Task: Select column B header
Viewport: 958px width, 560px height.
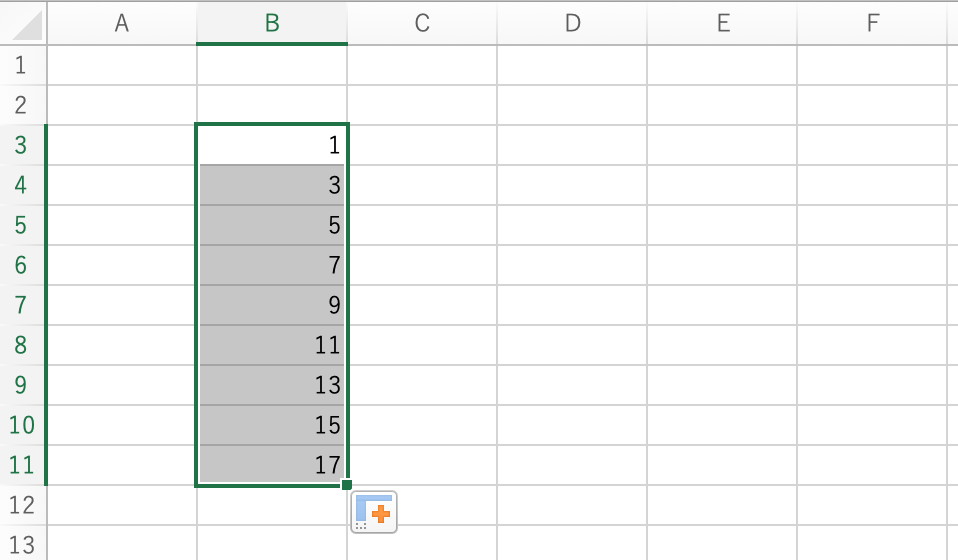Action: click(272, 24)
